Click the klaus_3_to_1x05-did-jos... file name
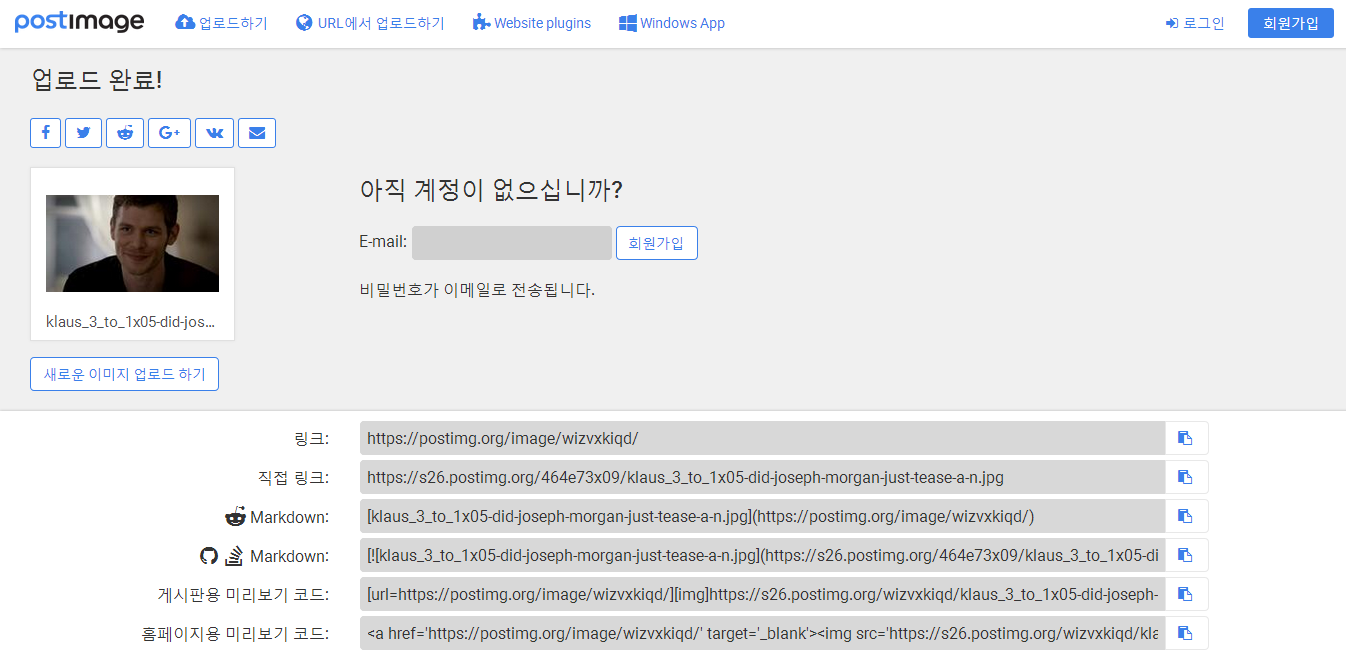The image size is (1346, 654). pyautogui.click(x=131, y=321)
